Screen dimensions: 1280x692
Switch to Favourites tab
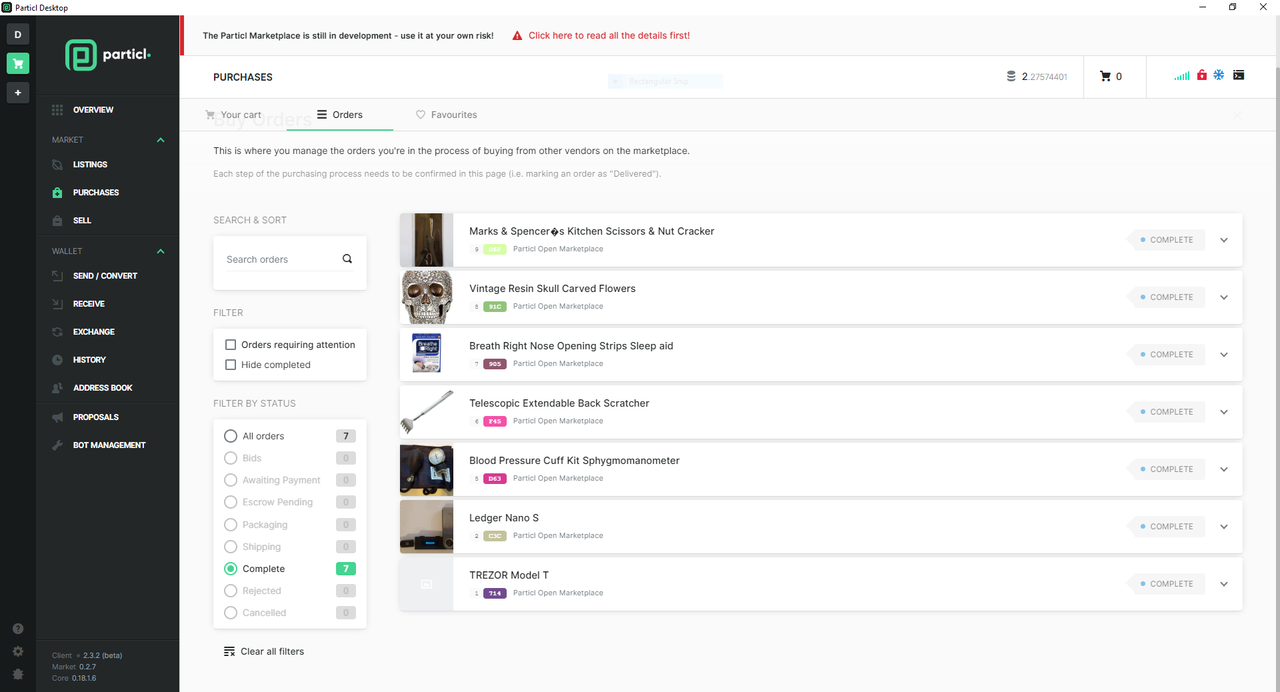pos(446,115)
